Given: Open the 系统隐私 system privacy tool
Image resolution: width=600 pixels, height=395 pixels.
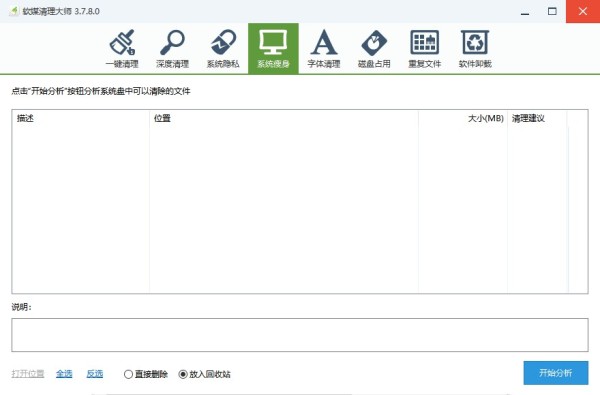Looking at the screenshot, I should [223, 49].
